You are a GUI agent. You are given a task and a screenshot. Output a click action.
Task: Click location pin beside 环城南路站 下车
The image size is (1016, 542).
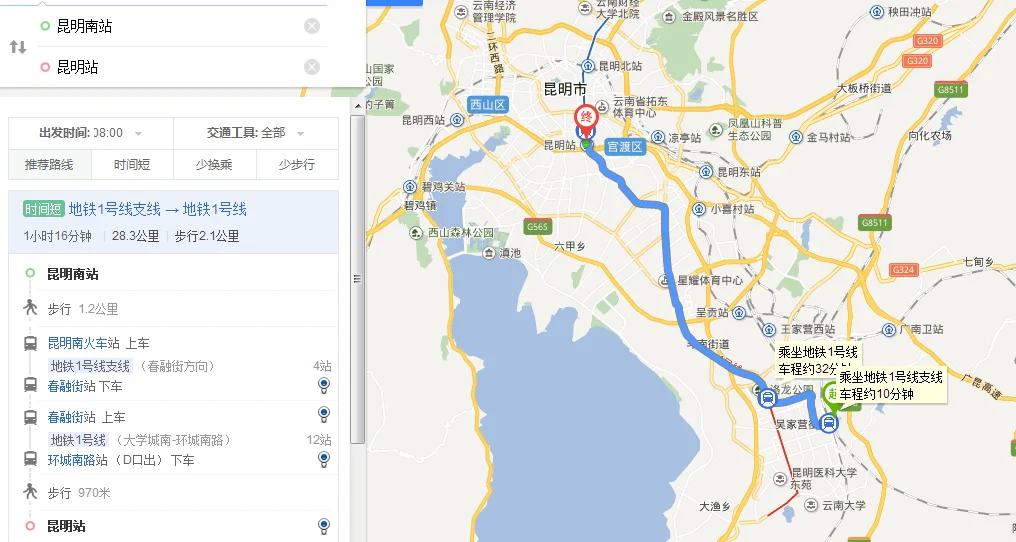point(324,460)
